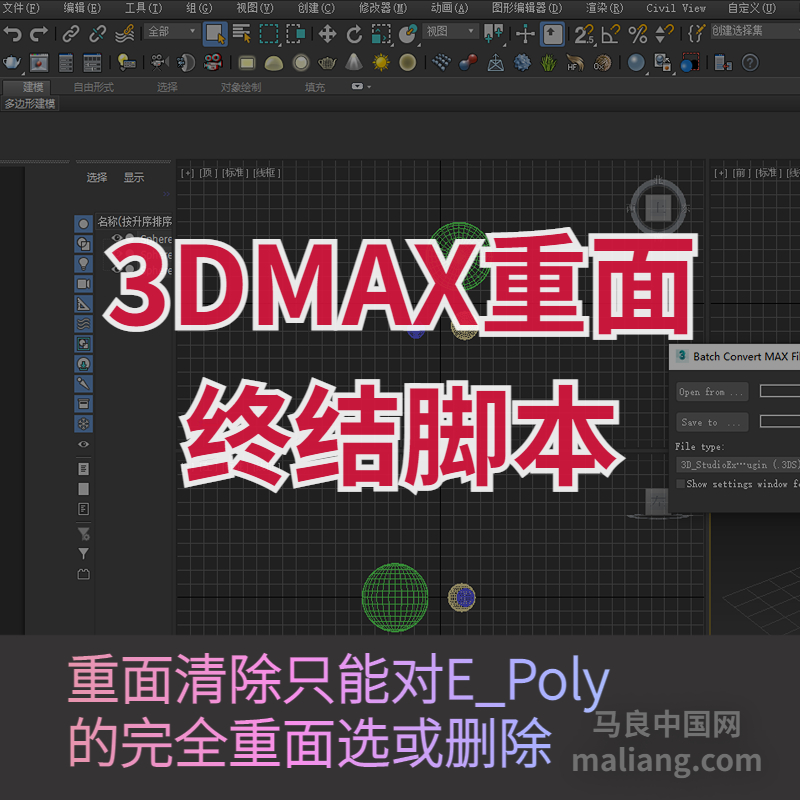800x800 pixels.
Task: Click the yellow sun light icon
Action: click(x=381, y=63)
